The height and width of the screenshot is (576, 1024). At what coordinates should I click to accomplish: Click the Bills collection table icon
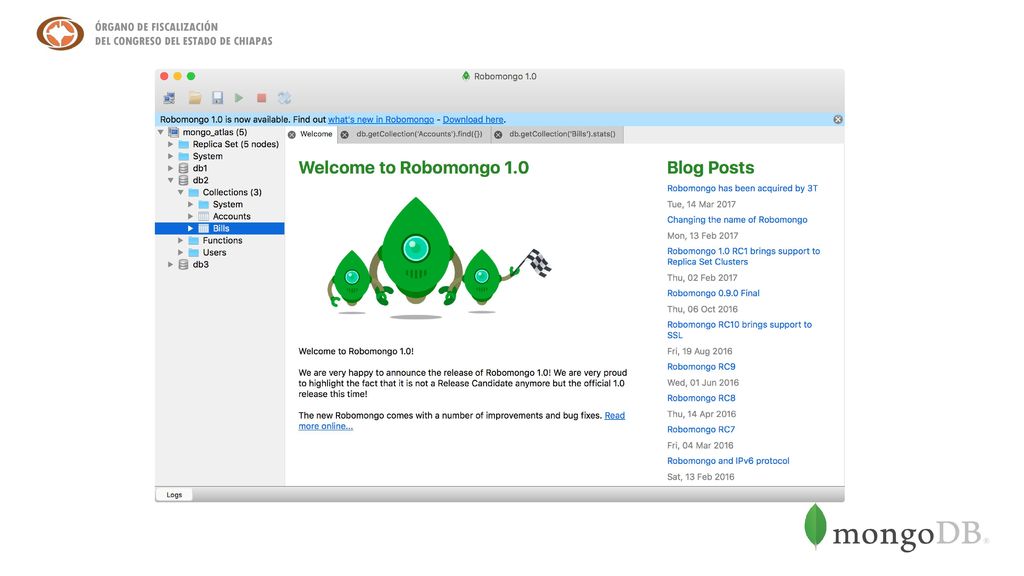(x=204, y=229)
